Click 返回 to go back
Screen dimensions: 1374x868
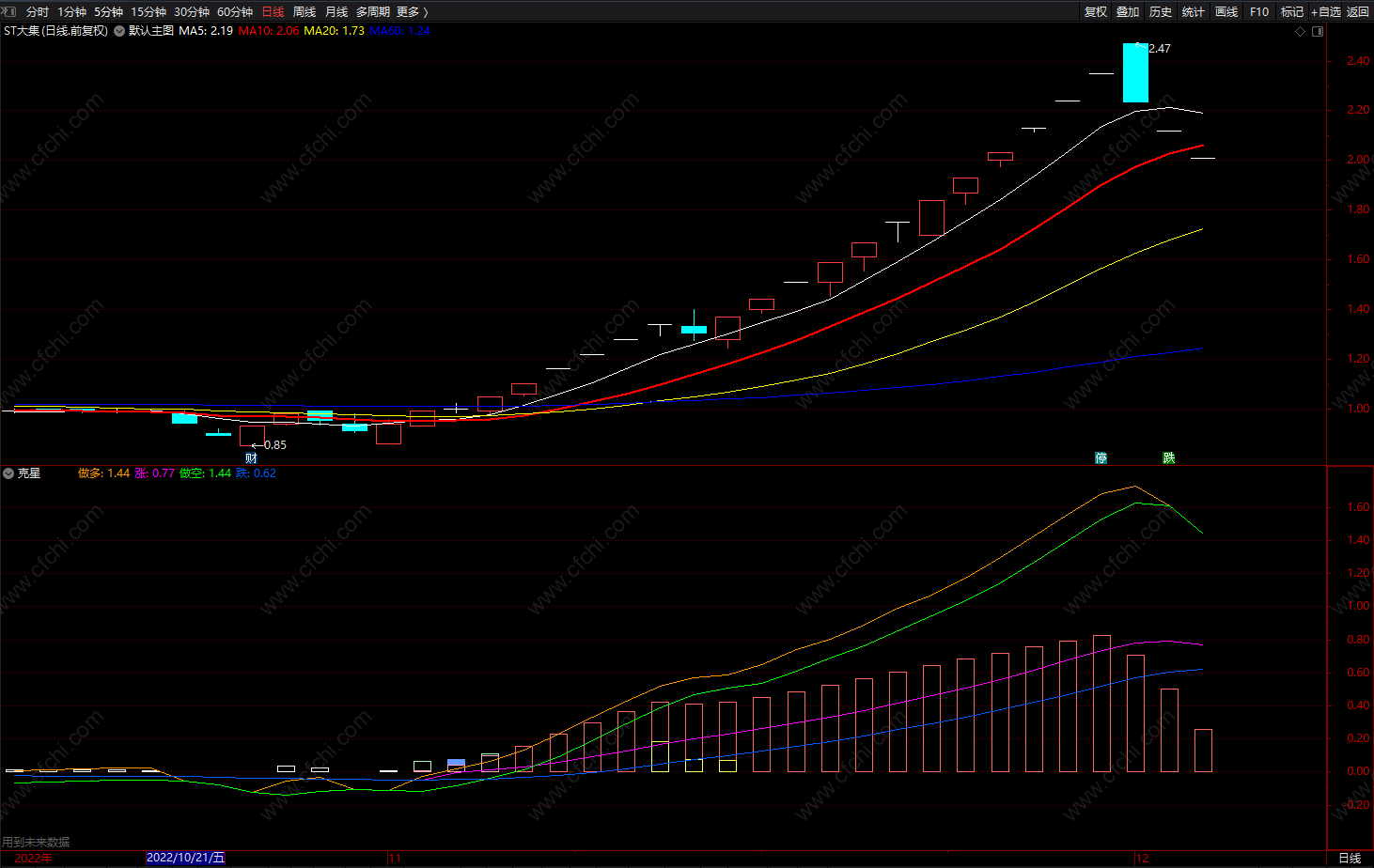point(1358,12)
